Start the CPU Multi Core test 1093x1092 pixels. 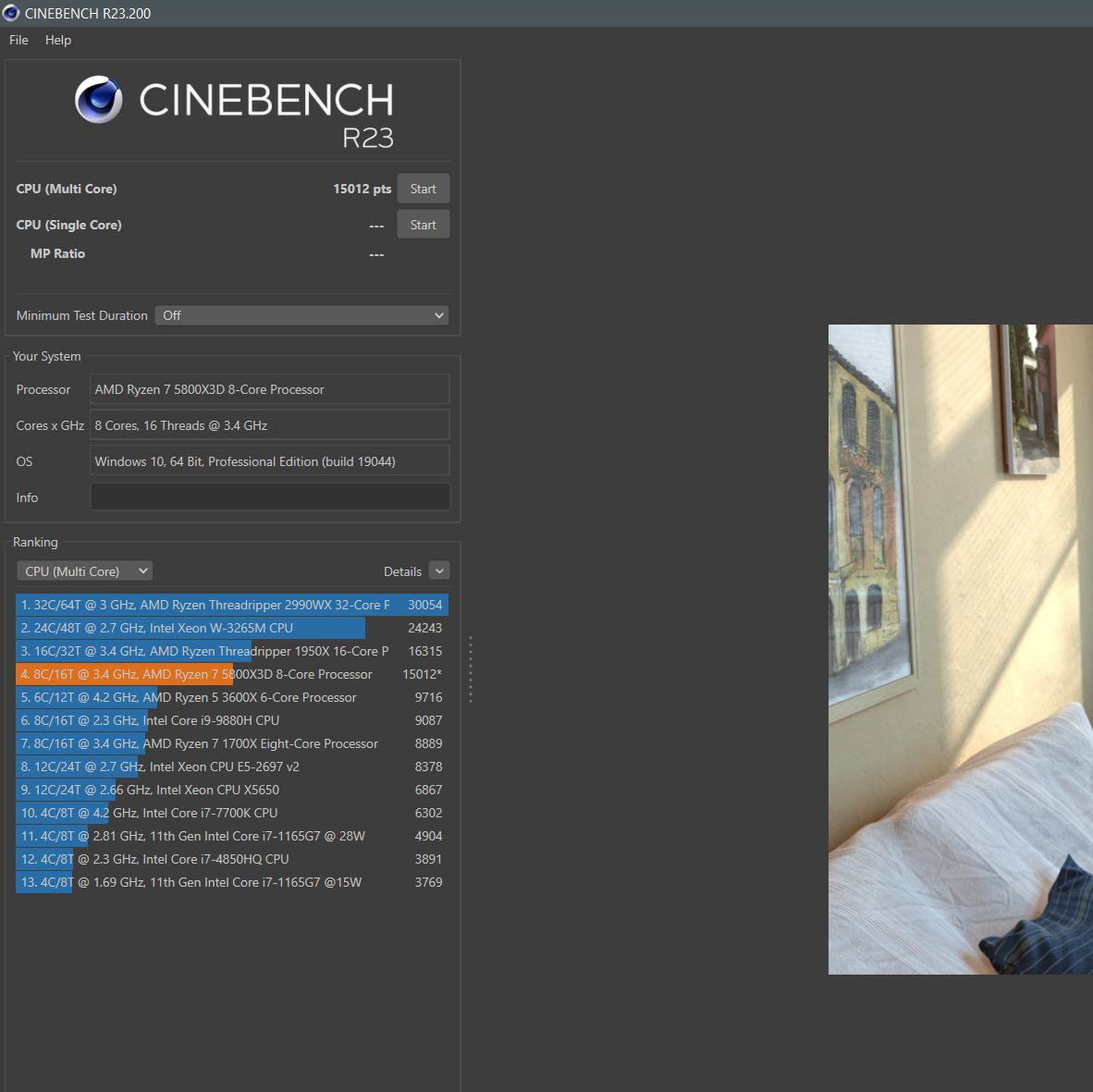[424, 189]
